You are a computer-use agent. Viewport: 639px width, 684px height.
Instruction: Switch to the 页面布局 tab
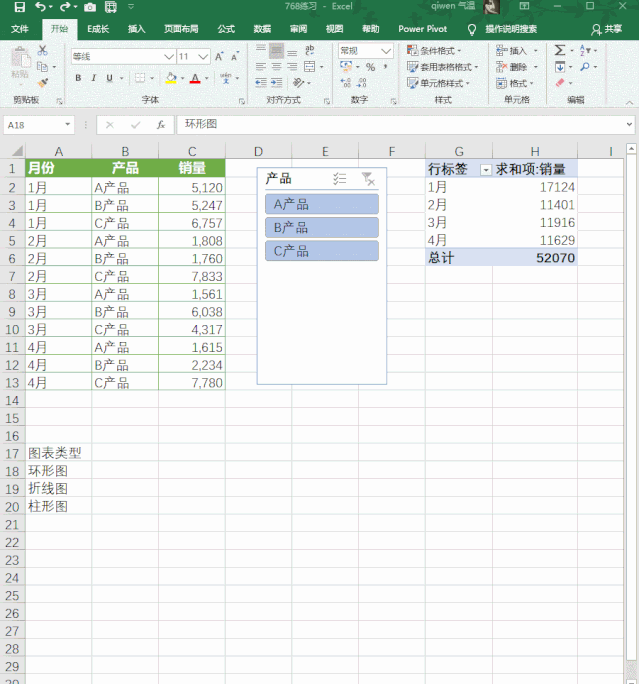coord(181,29)
